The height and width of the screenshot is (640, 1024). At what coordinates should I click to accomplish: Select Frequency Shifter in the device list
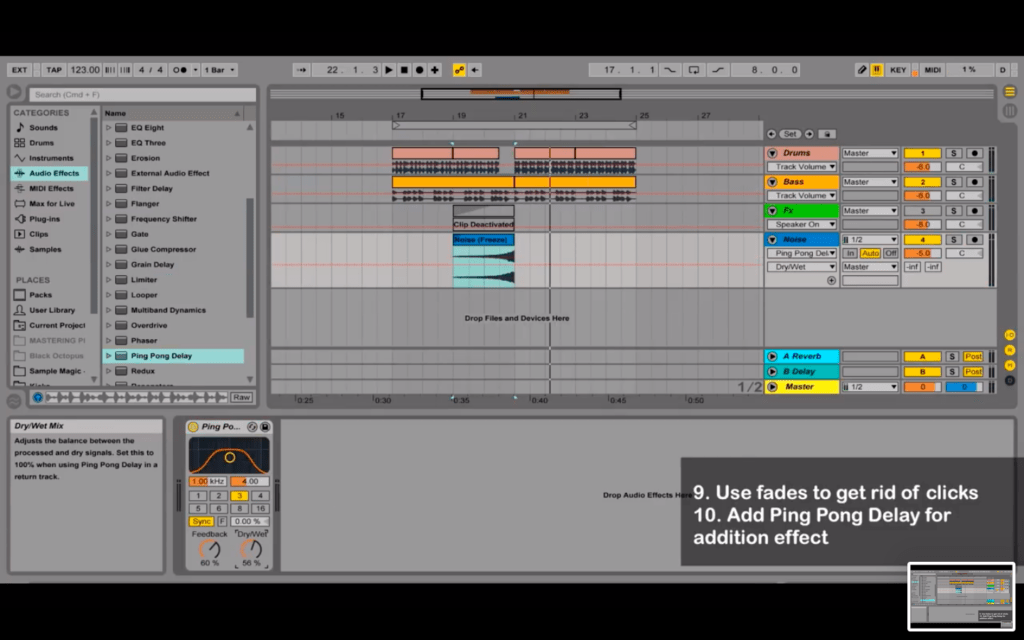pos(163,219)
